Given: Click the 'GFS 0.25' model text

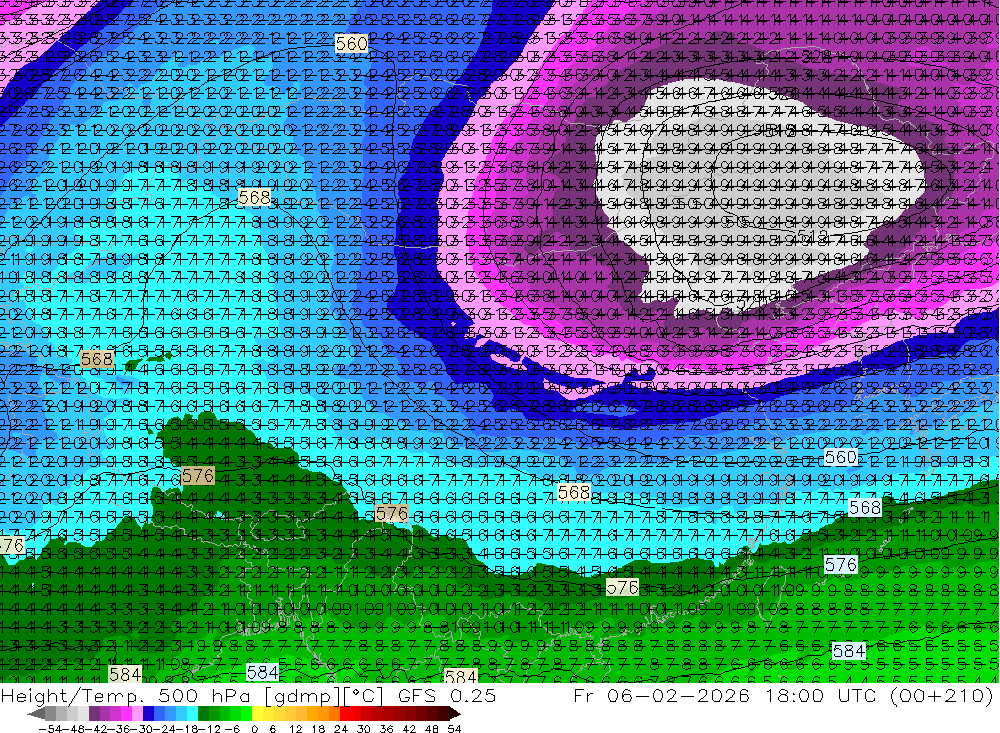Looking at the screenshot, I should [446, 696].
